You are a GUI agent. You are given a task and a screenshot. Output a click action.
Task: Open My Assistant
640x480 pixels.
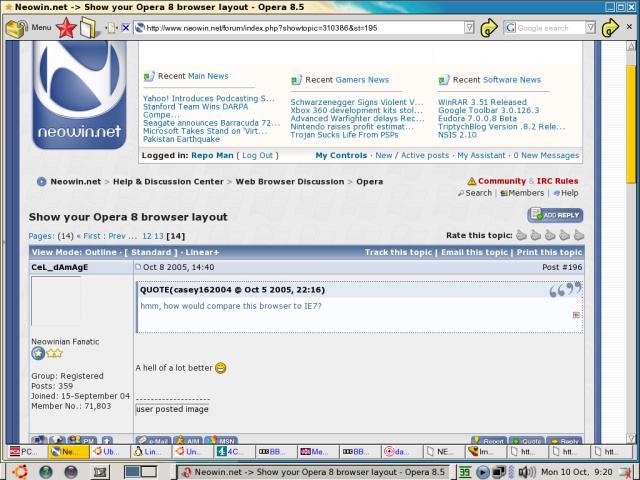tap(481, 156)
